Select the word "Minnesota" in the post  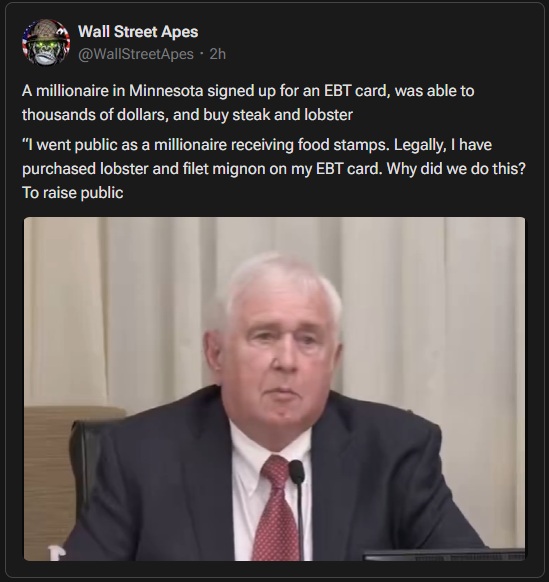166,91
